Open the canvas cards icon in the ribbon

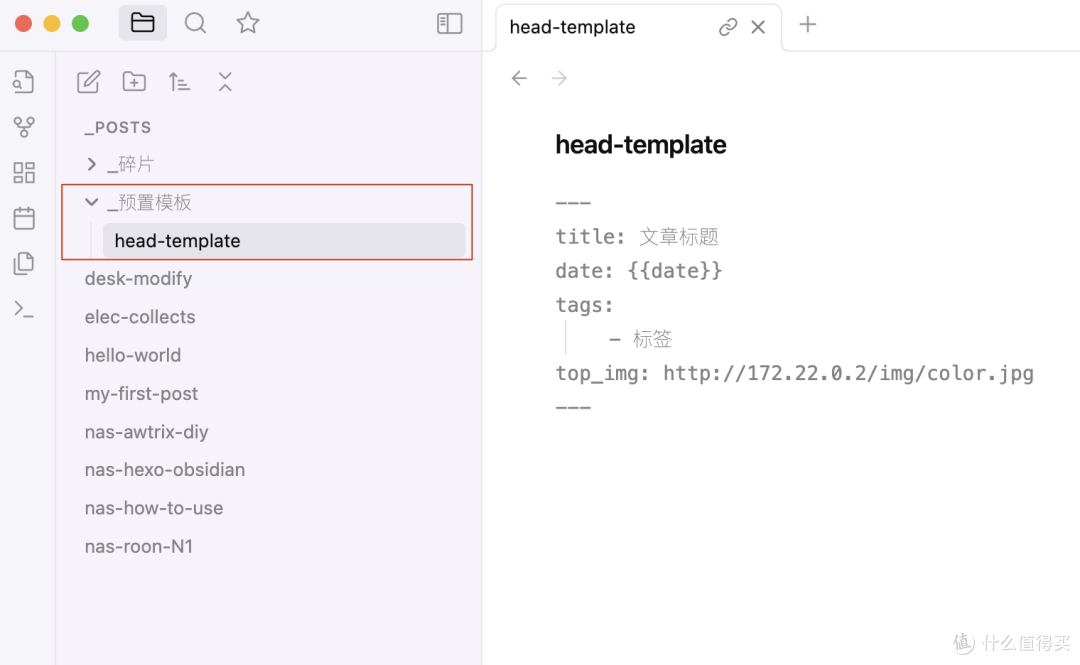[24, 172]
